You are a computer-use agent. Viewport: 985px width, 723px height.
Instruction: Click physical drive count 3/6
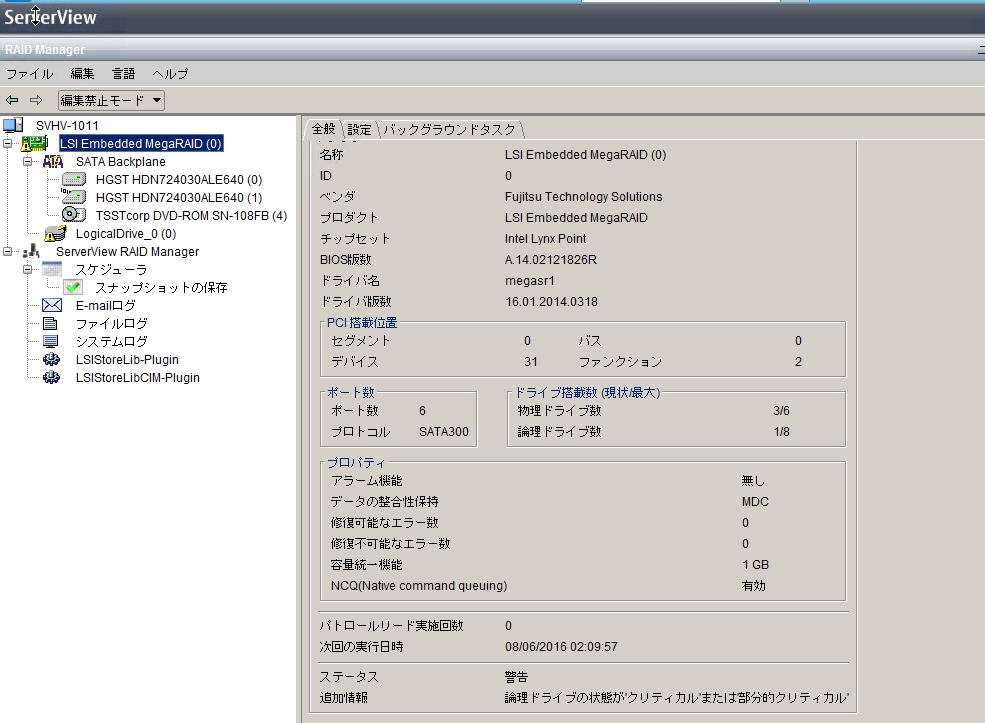[x=781, y=411]
